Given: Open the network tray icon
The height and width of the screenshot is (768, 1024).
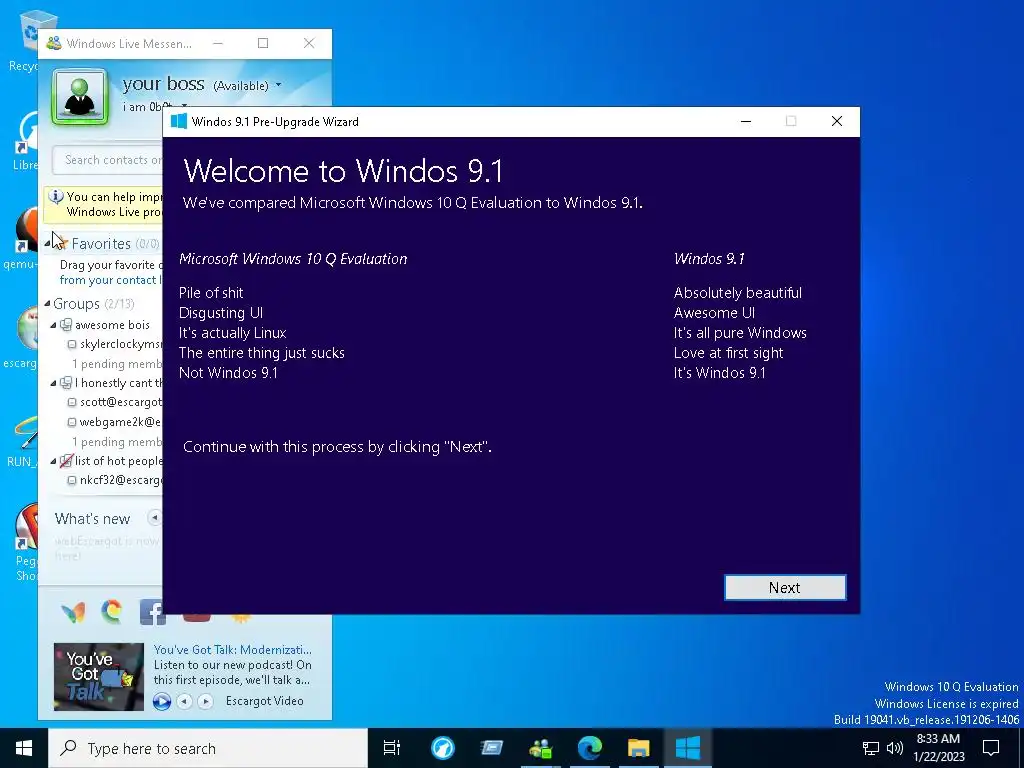Looking at the screenshot, I should point(871,748).
